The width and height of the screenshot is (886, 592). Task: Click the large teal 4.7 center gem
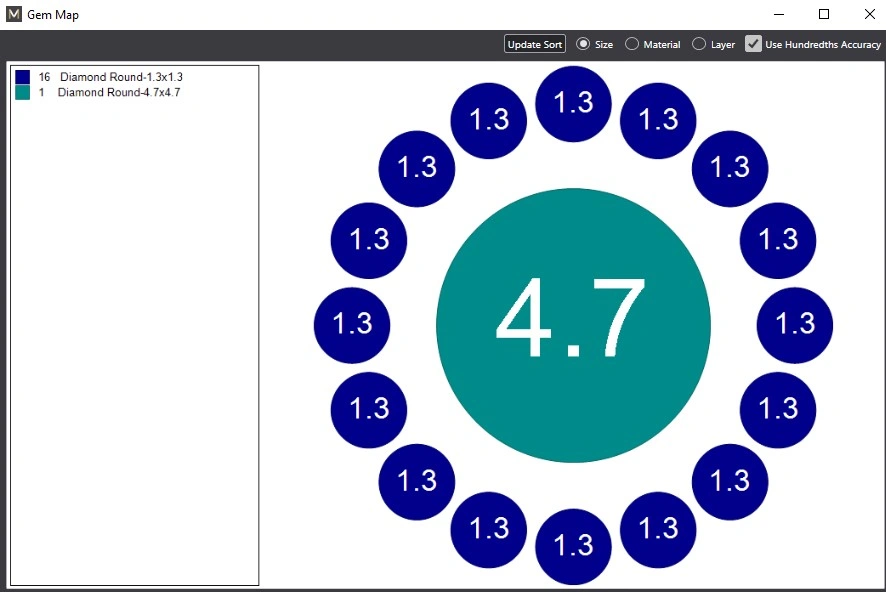(x=573, y=325)
